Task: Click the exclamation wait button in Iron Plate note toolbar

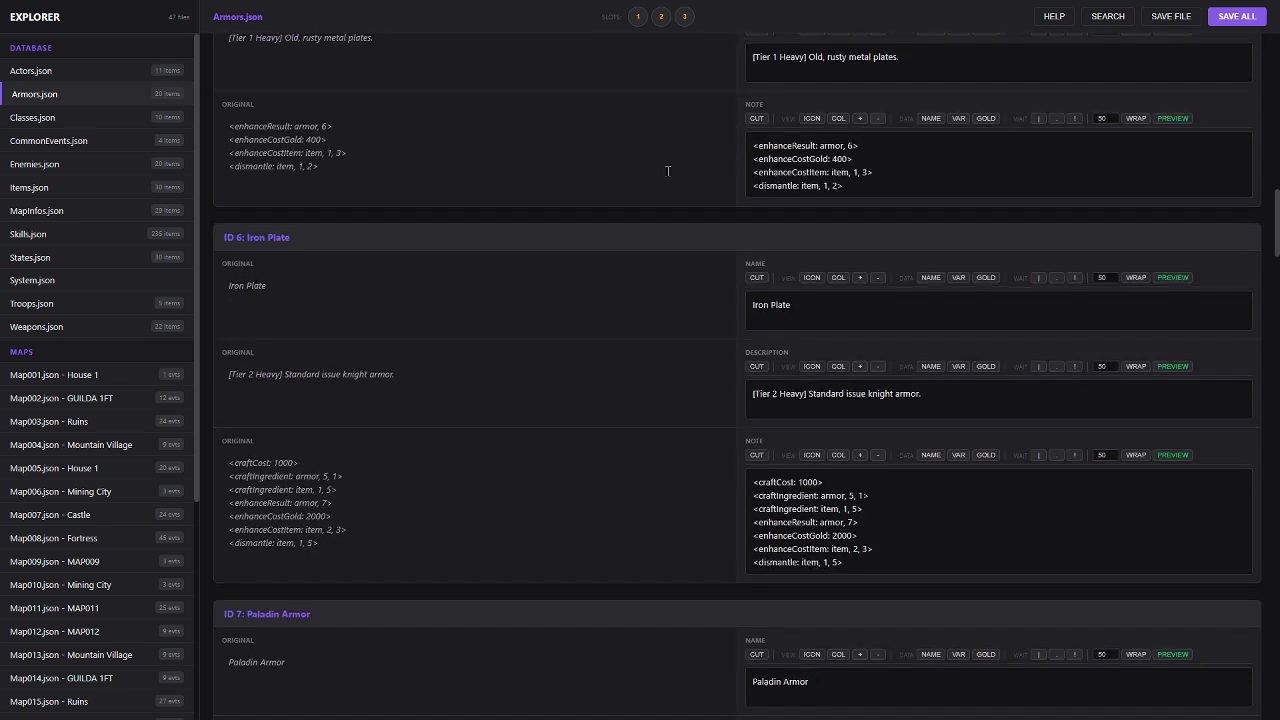Action: (1075, 455)
